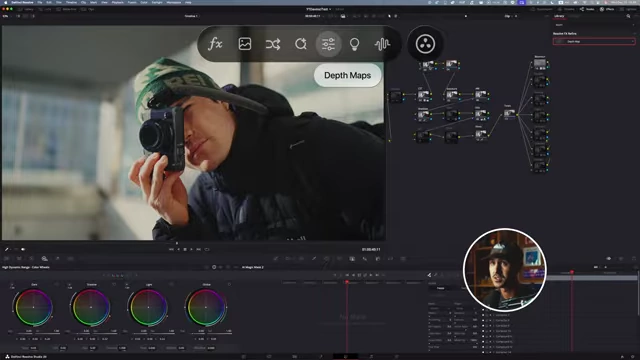
Task: Open the viewer zoom percentage dropdown
Action: click(x=6, y=16)
